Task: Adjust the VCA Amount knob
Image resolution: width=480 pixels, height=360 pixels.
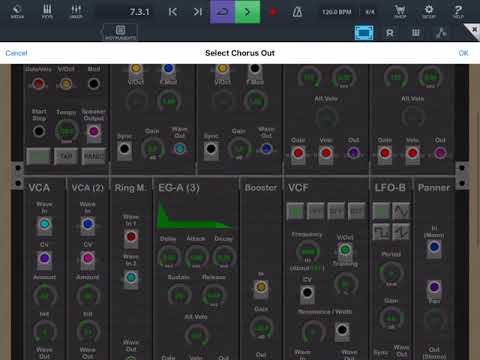Action: point(44,295)
